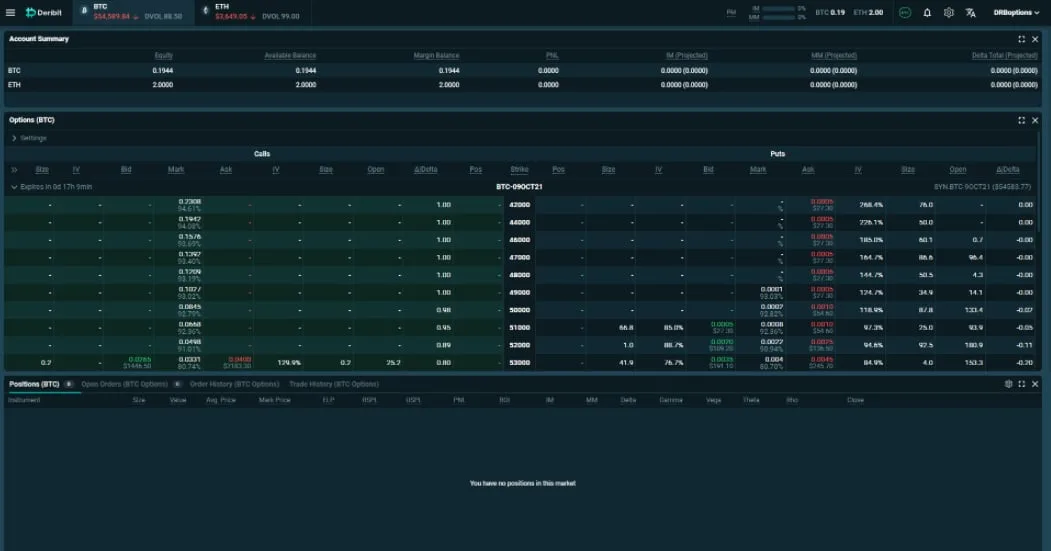The image size is (1051, 551).
Task: Click the Avg. Price column in Positions
Action: (221, 400)
